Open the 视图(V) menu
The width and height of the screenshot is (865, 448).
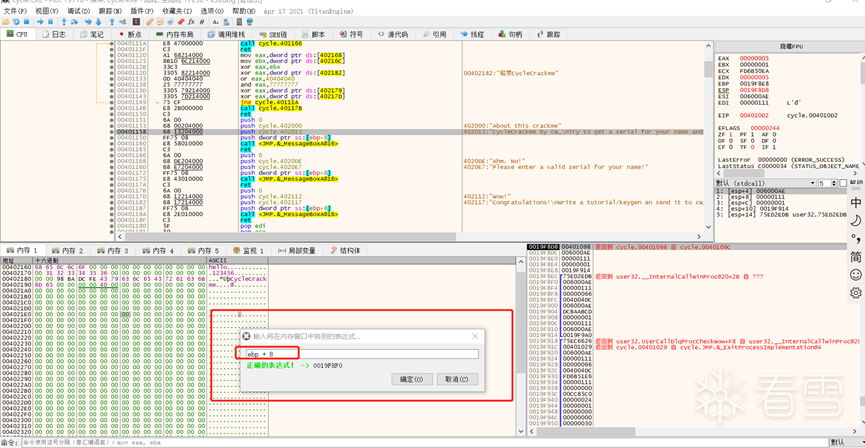click(46, 11)
